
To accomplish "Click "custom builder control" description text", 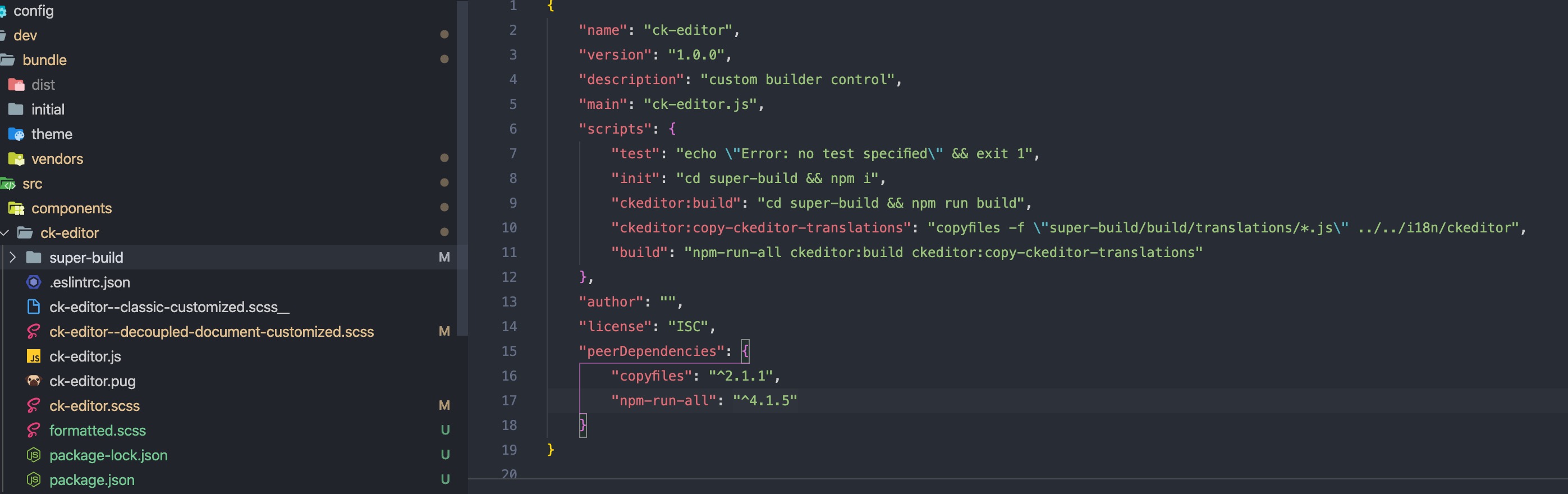I will click(x=797, y=79).
